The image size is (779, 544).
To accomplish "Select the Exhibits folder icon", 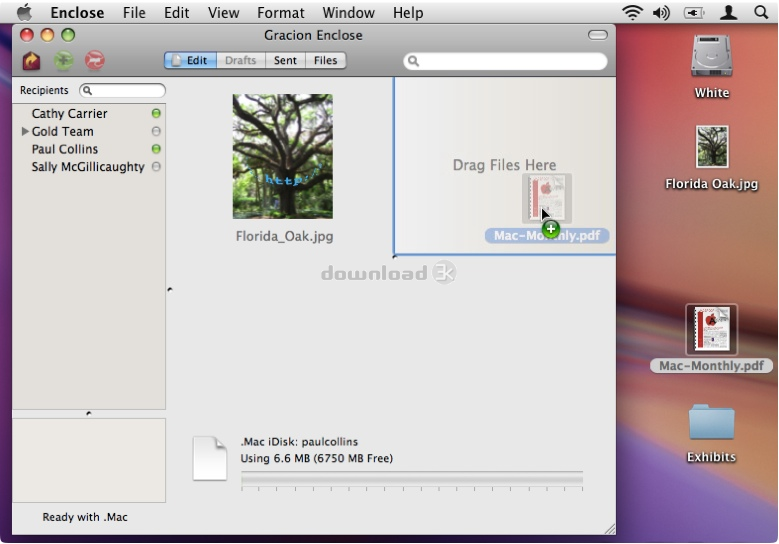I will click(711, 422).
